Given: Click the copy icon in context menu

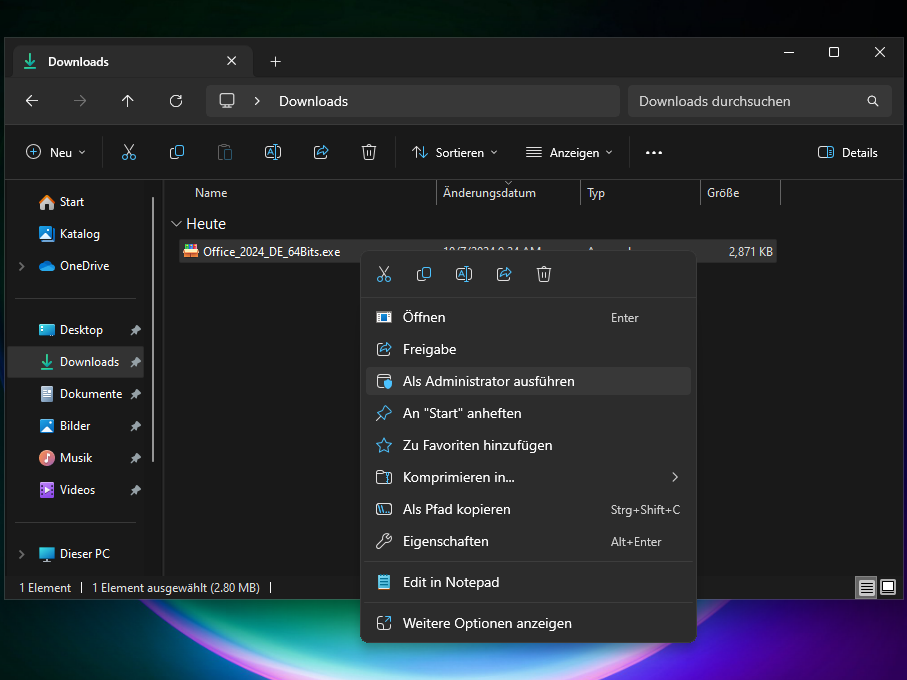Looking at the screenshot, I should point(424,274).
